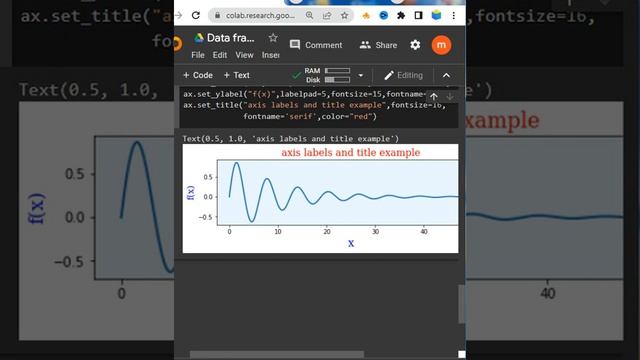The width and height of the screenshot is (640, 360).
Task: Click the ax.set_title code line
Action: point(314,105)
